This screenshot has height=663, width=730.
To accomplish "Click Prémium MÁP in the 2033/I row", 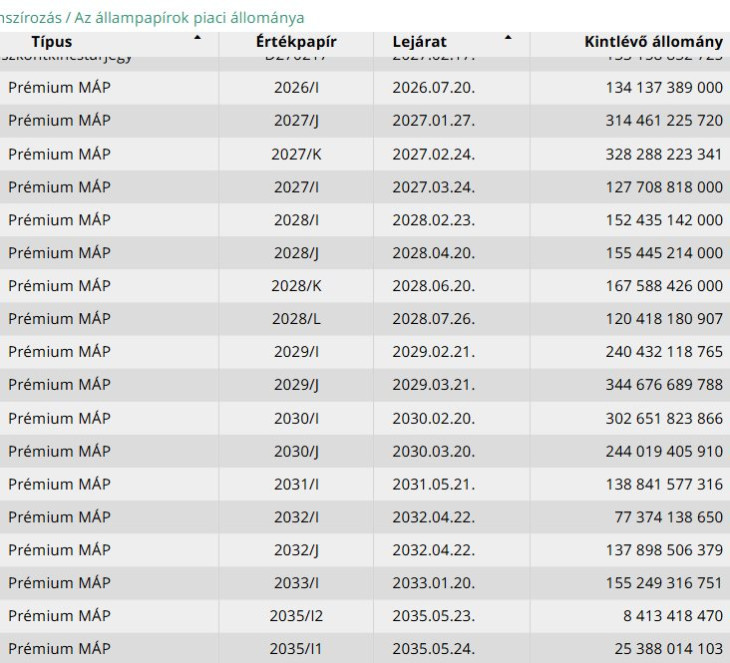I will pos(60,583).
